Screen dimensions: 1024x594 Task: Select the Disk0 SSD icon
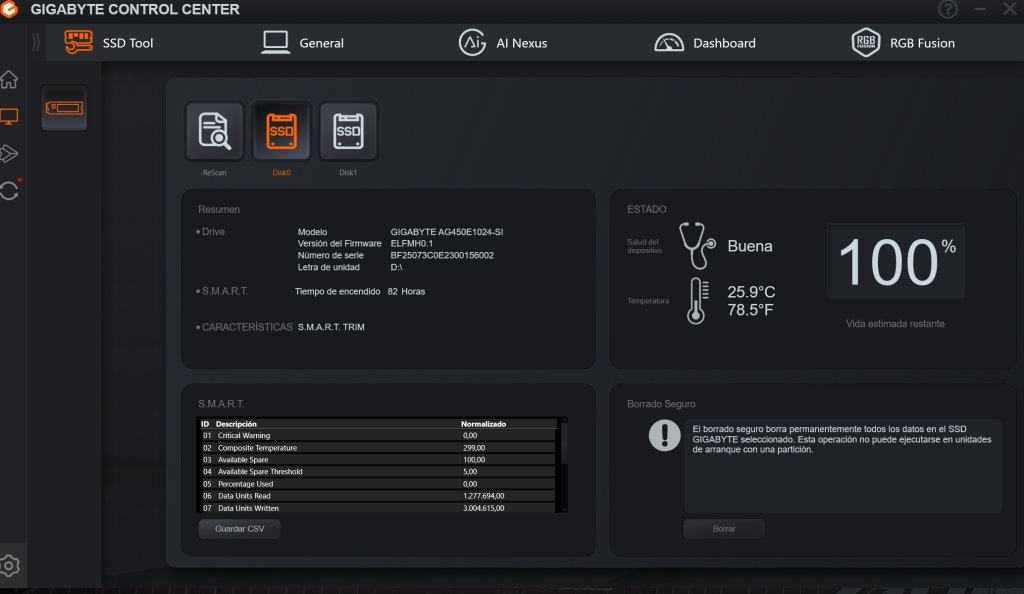[x=281, y=131]
